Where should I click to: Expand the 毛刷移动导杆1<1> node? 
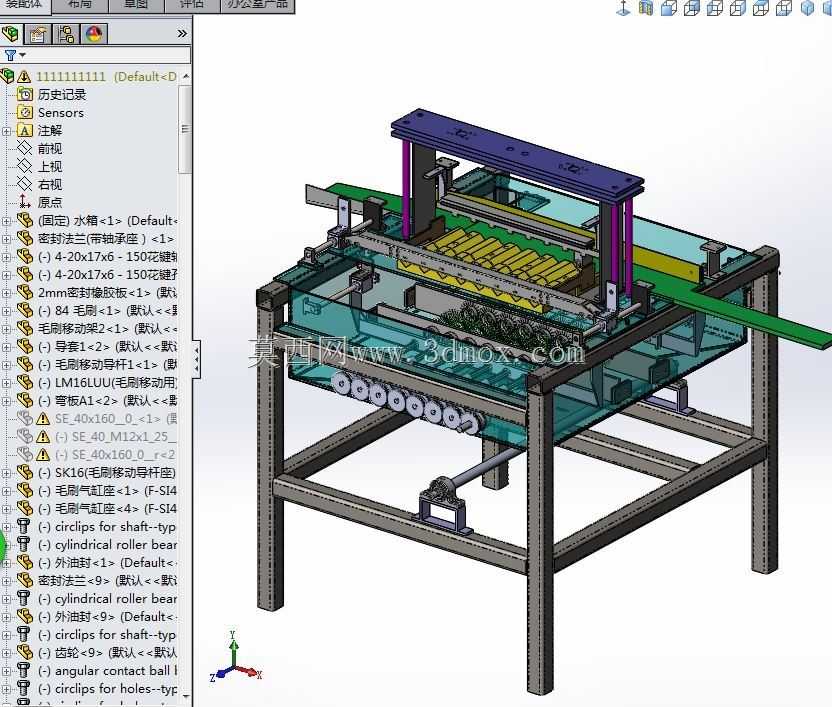(6, 365)
